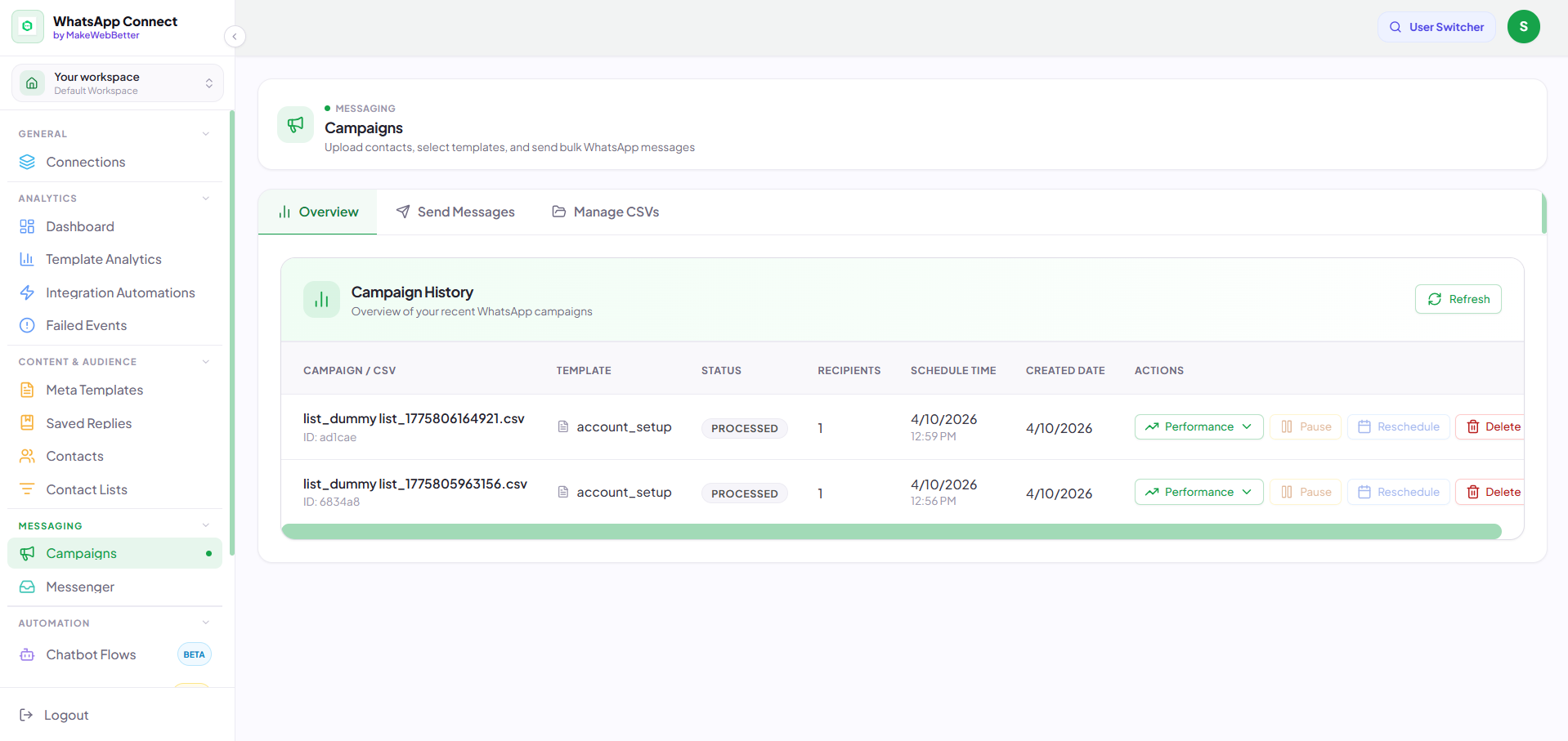1568x741 pixels.
Task: Open the User Switcher
Action: click(1436, 27)
